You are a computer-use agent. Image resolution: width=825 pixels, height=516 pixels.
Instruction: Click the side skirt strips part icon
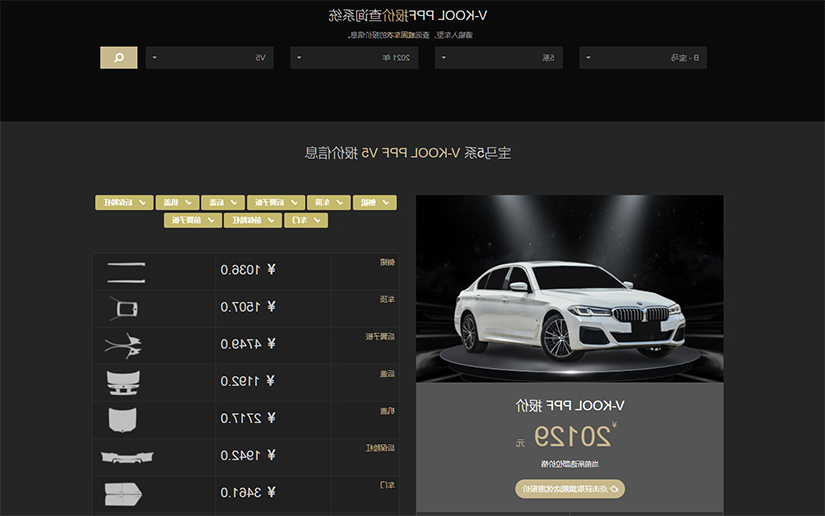[x=126, y=272]
